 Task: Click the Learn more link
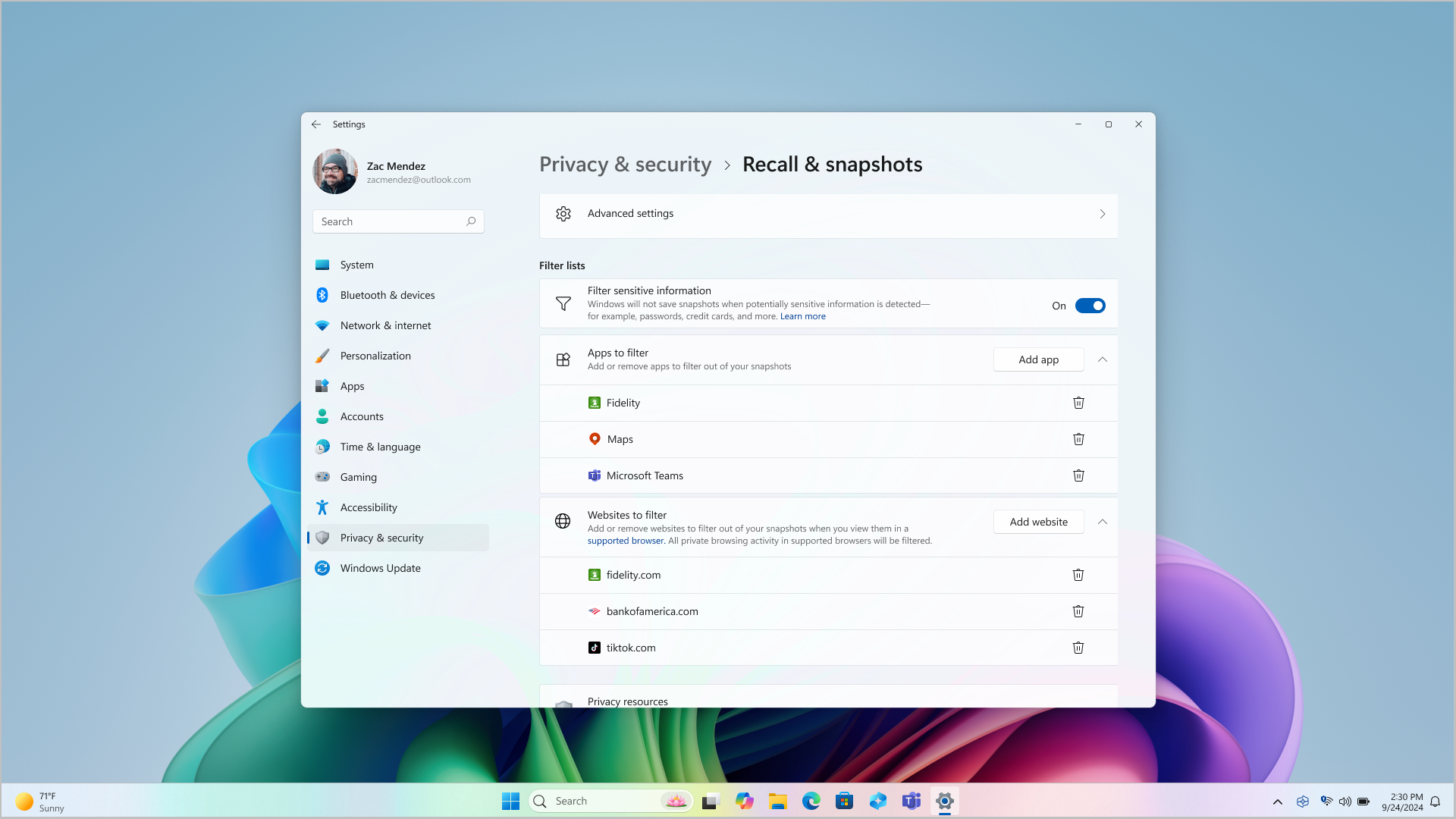point(802,316)
